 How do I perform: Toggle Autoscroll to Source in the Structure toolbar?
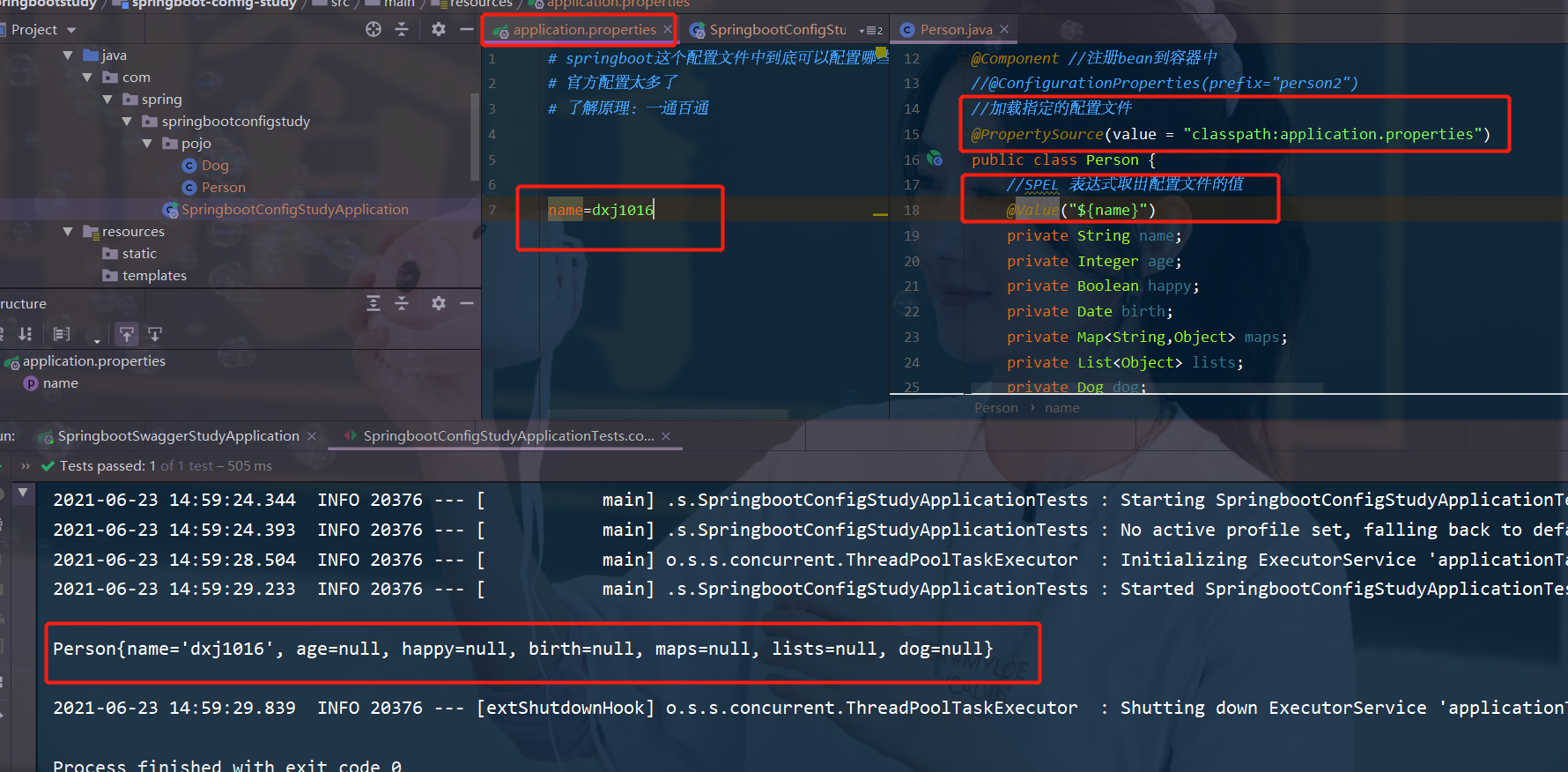tap(127, 334)
